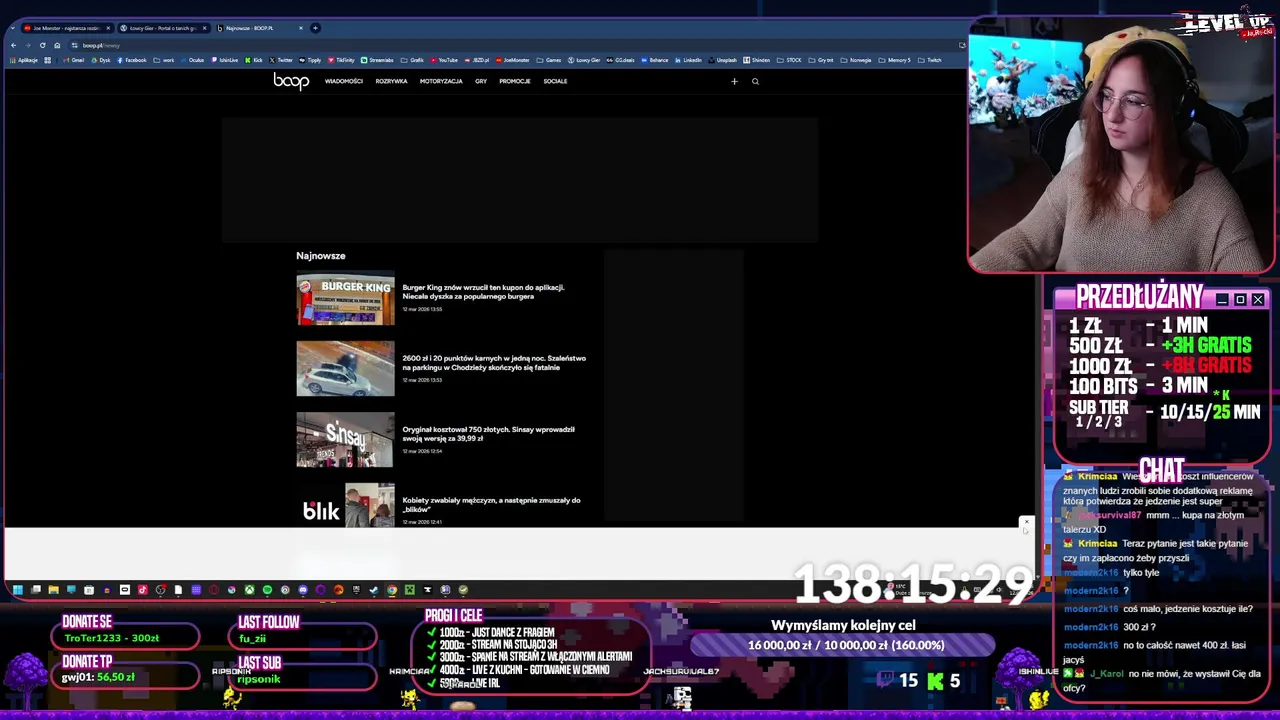This screenshot has width=1280, height=720.
Task: Open the Sinsay 39,99 zł article headline
Action: 488,434
